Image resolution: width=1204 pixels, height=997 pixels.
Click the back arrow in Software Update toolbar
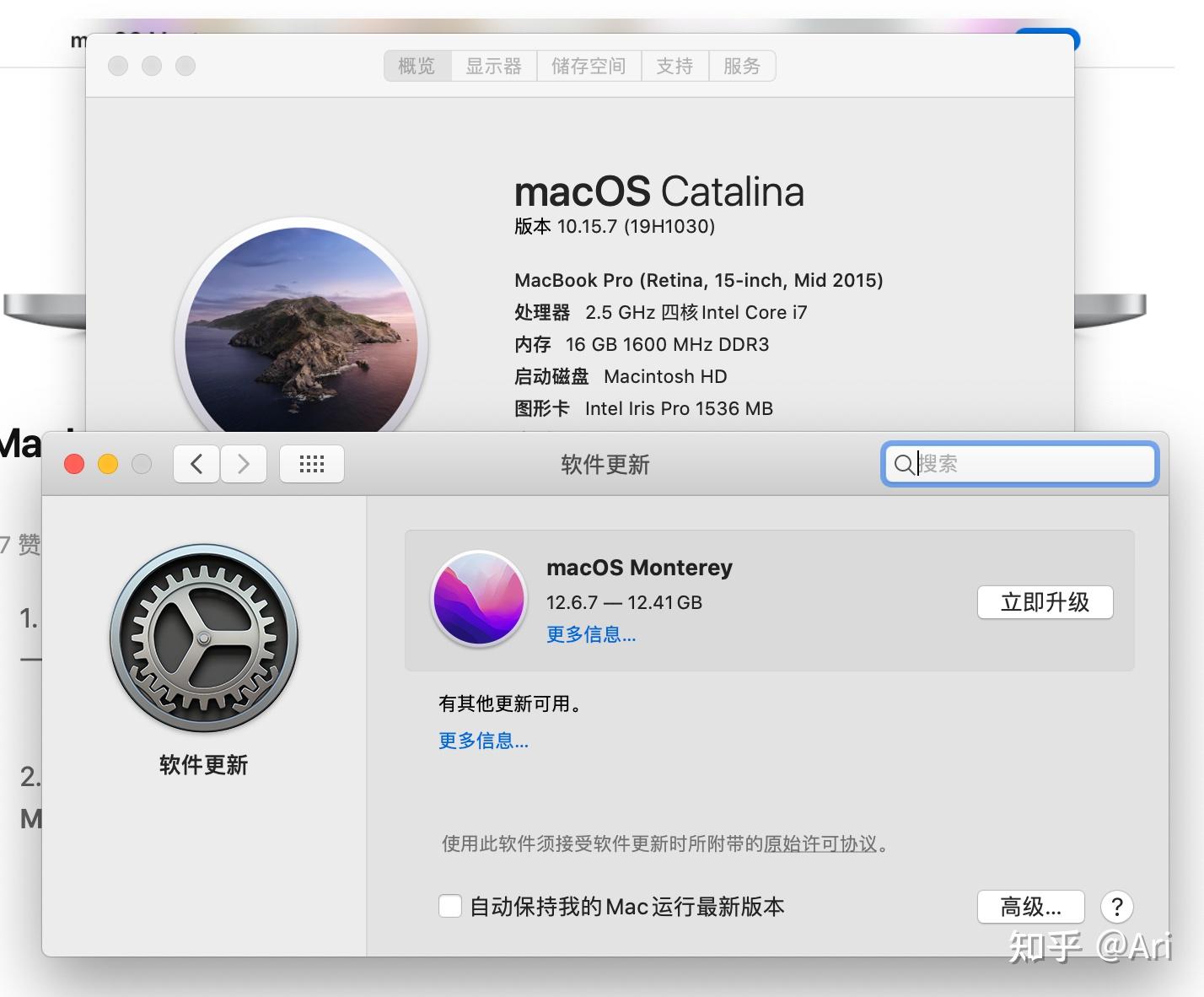point(196,464)
